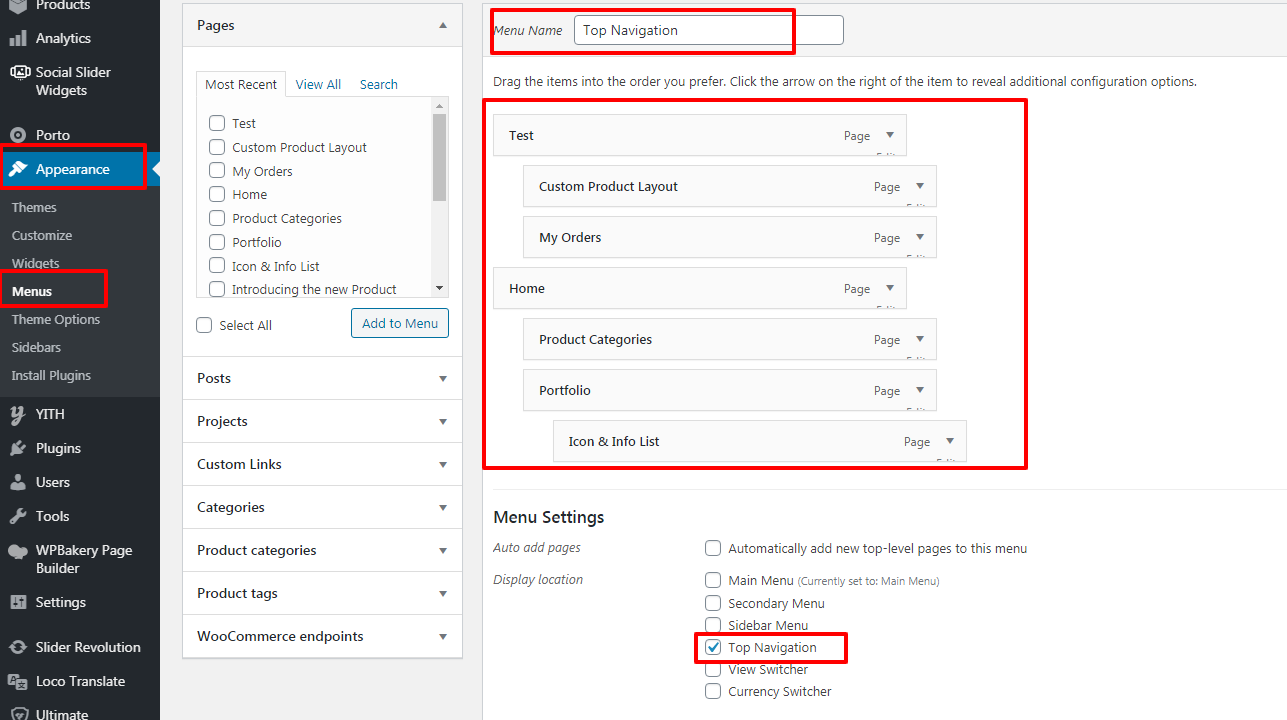Click the Products box icon

pos(18,6)
